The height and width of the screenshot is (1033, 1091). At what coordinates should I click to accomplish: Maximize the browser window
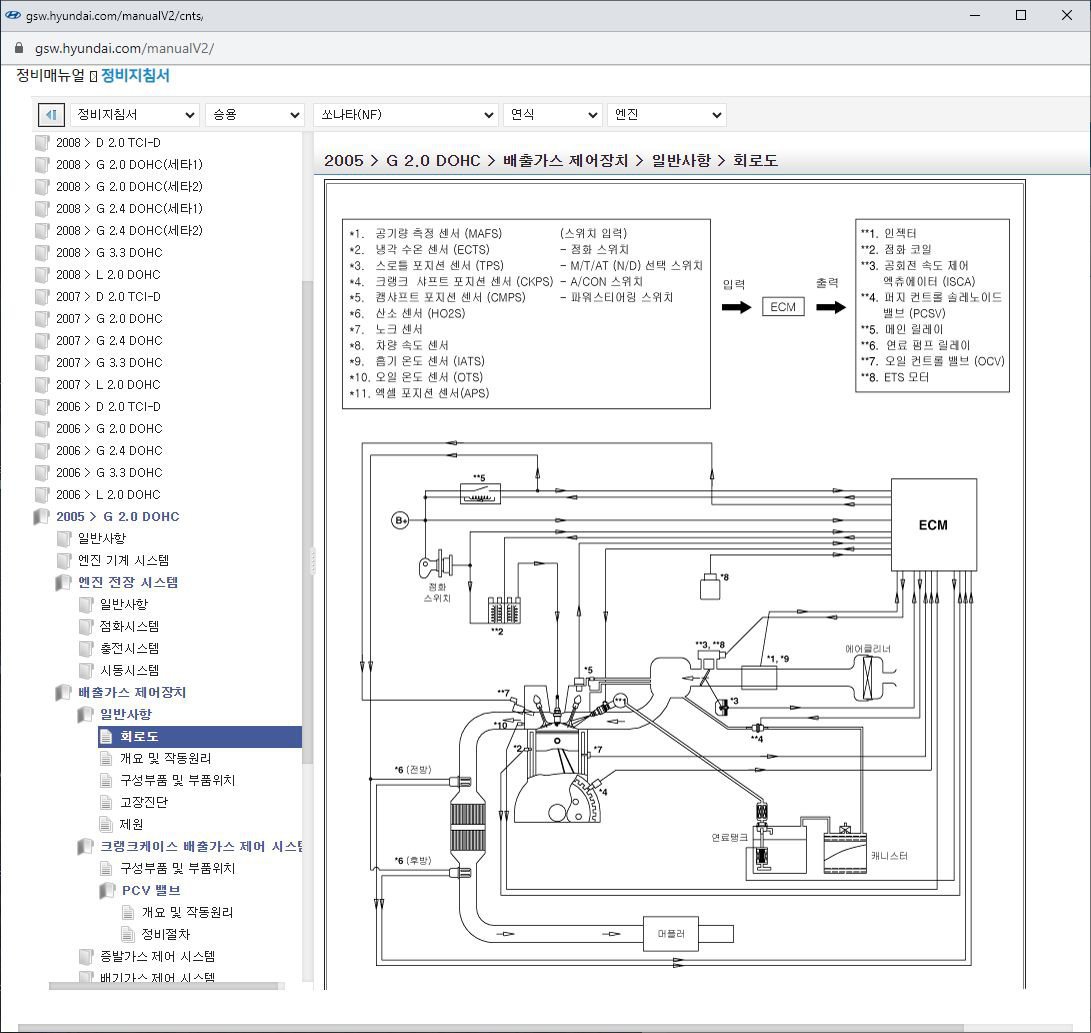pos(1021,15)
